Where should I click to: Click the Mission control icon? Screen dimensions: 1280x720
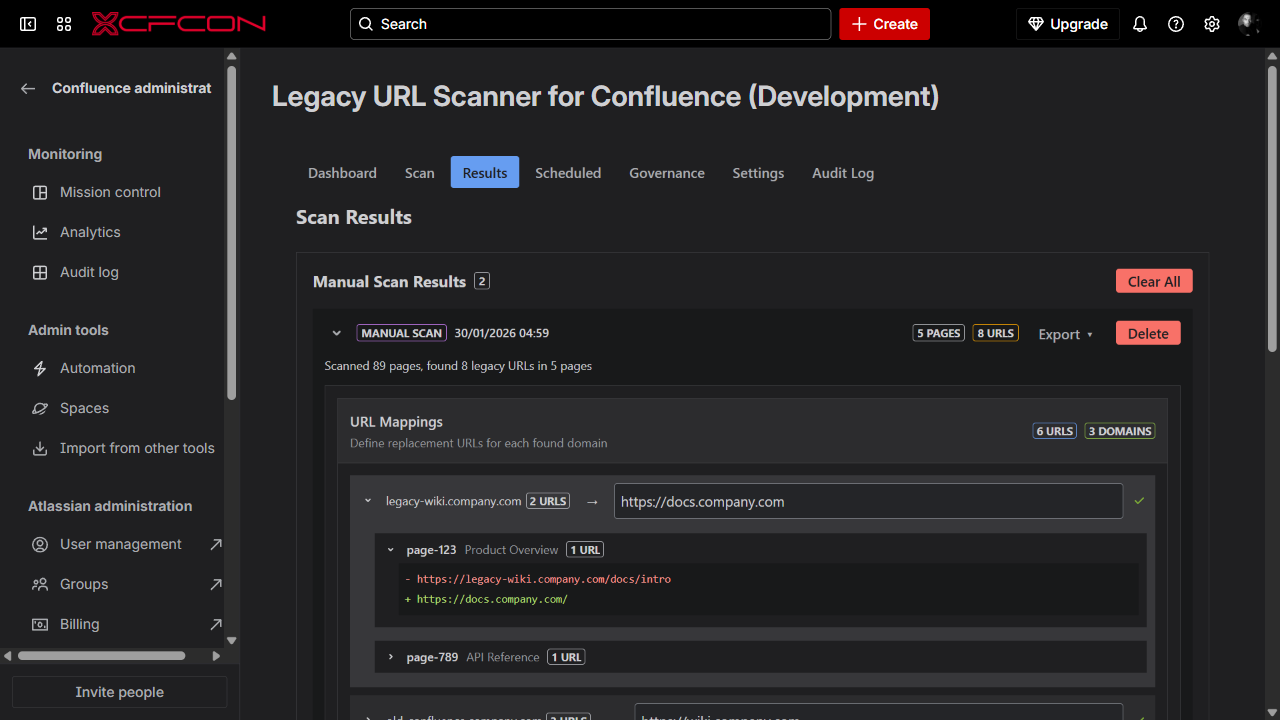[x=40, y=192]
